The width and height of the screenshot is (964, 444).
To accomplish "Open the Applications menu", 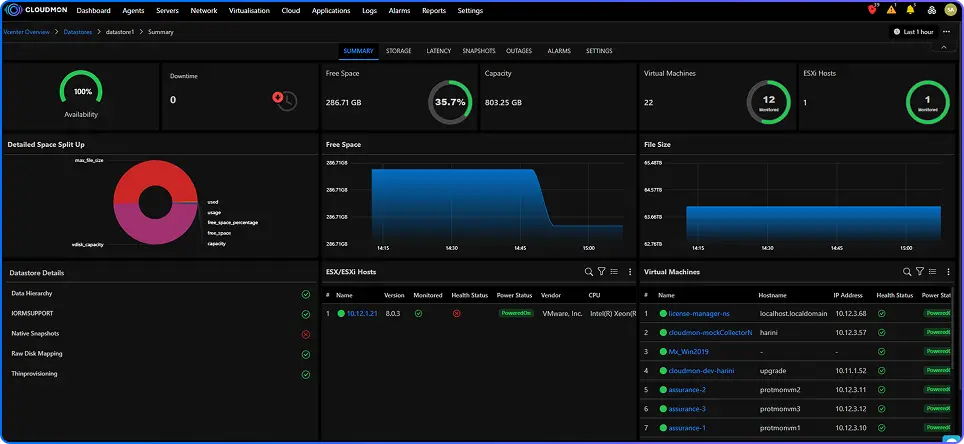I will pyautogui.click(x=331, y=10).
